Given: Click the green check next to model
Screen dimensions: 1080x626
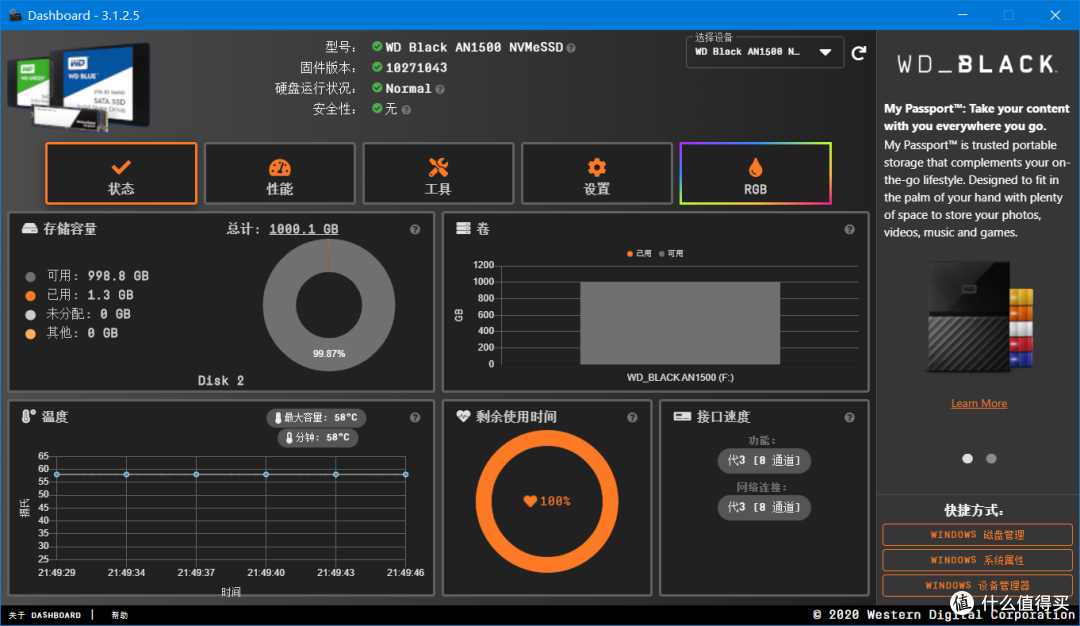Looking at the screenshot, I should [377, 47].
